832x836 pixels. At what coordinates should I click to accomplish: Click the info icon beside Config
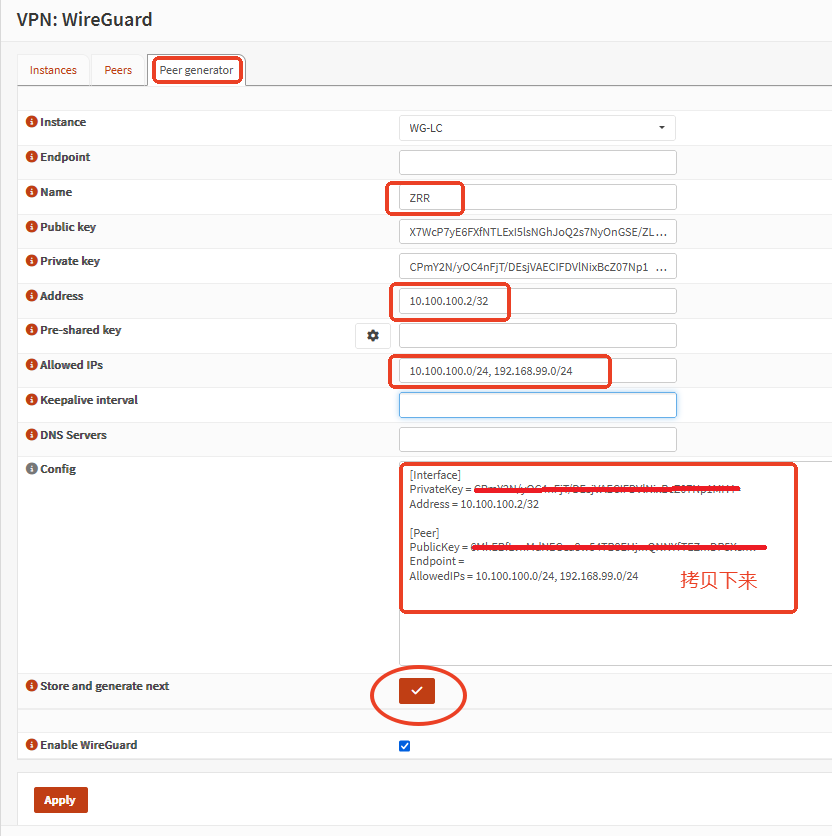tap(32, 469)
